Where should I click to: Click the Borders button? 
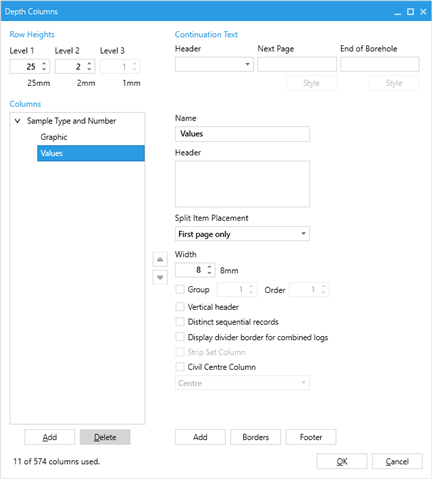[x=256, y=437]
